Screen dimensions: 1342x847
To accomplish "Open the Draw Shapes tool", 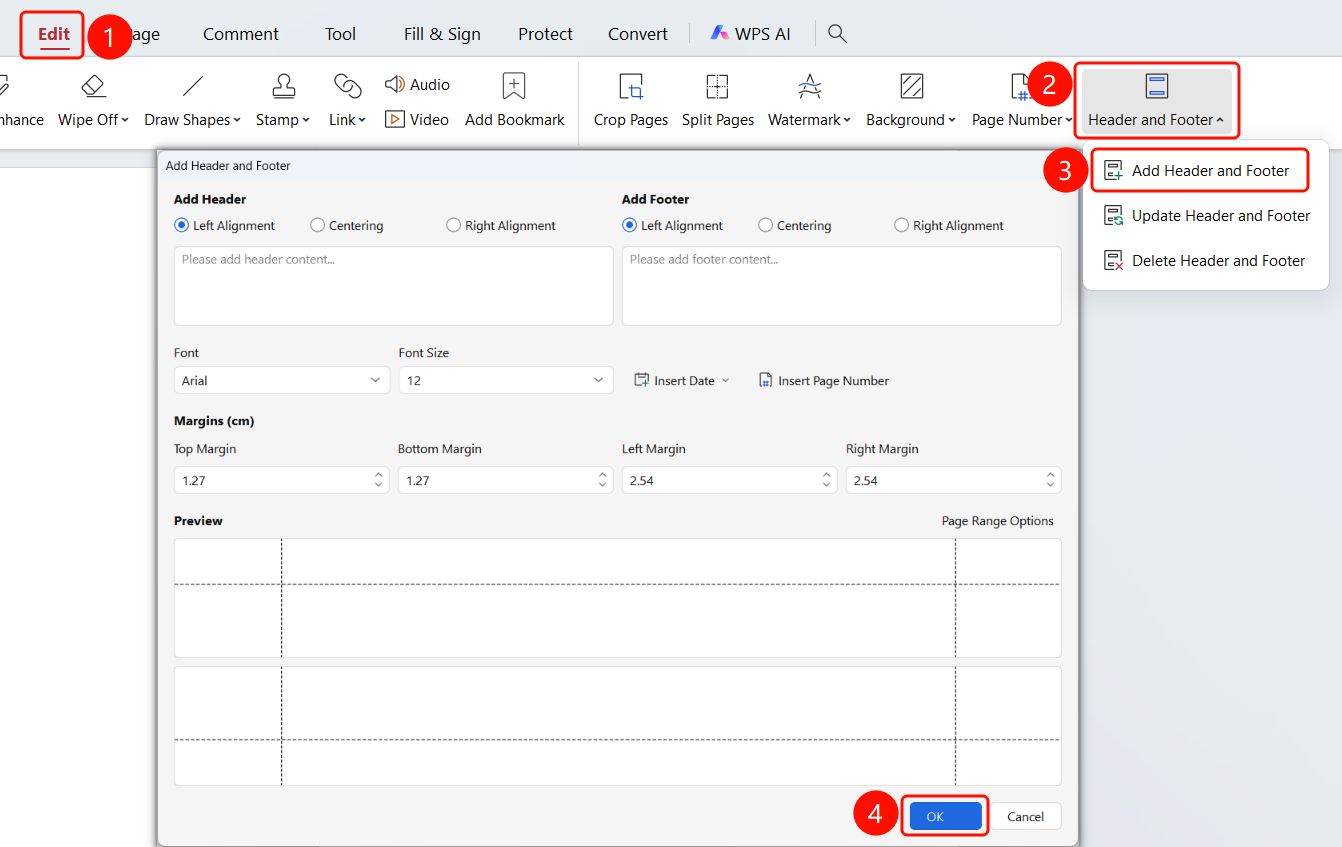I will 193,100.
